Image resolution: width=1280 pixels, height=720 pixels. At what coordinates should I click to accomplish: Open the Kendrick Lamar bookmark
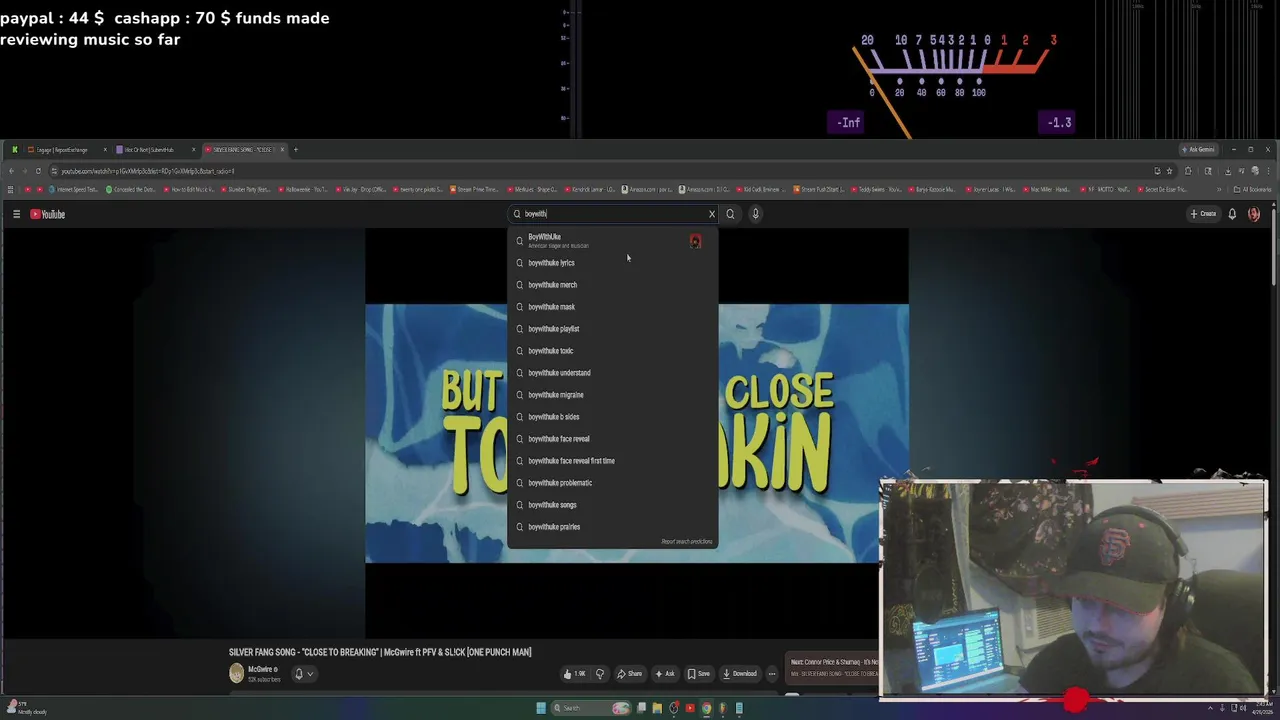(591, 189)
